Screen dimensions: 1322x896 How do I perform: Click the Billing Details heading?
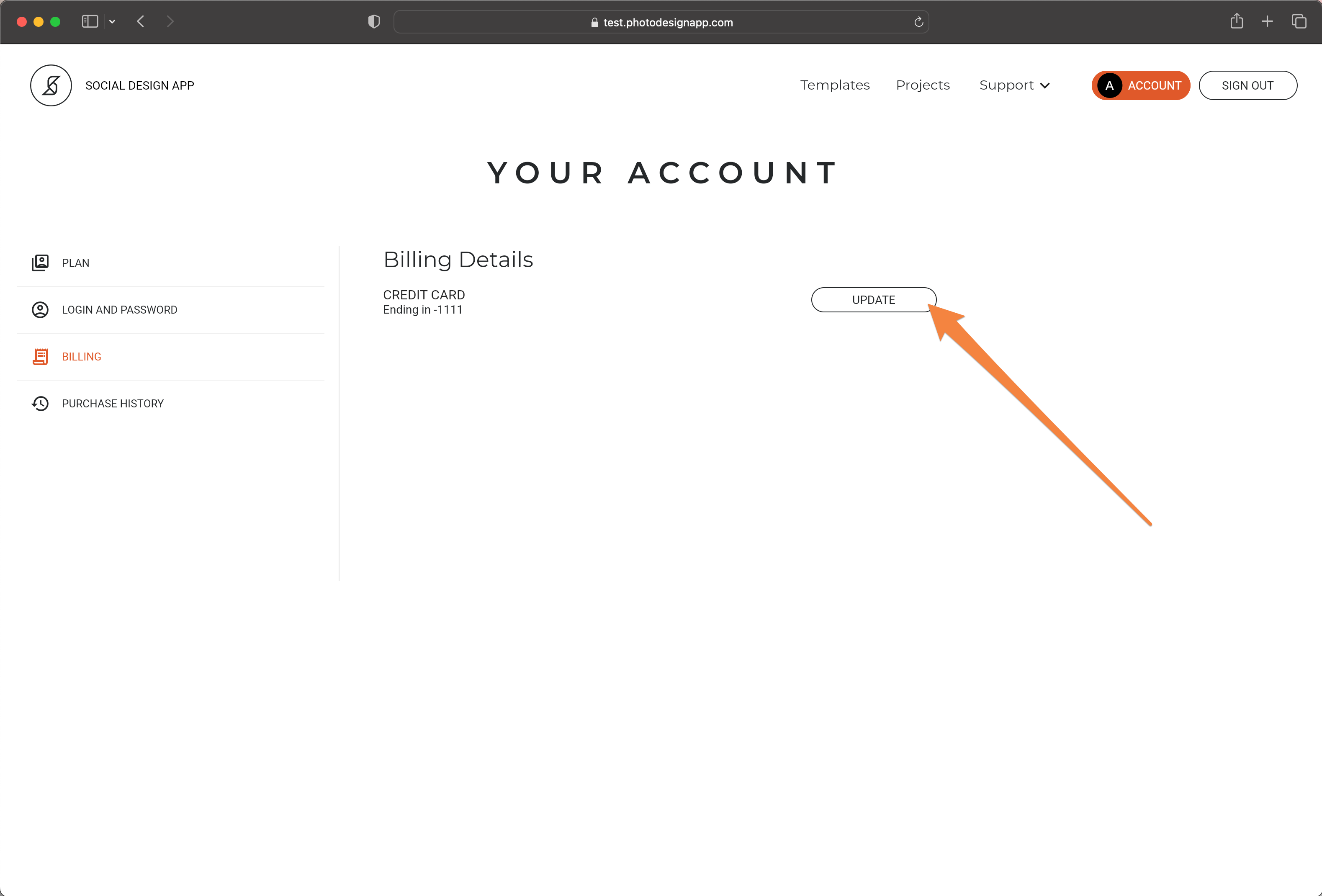[x=458, y=260]
